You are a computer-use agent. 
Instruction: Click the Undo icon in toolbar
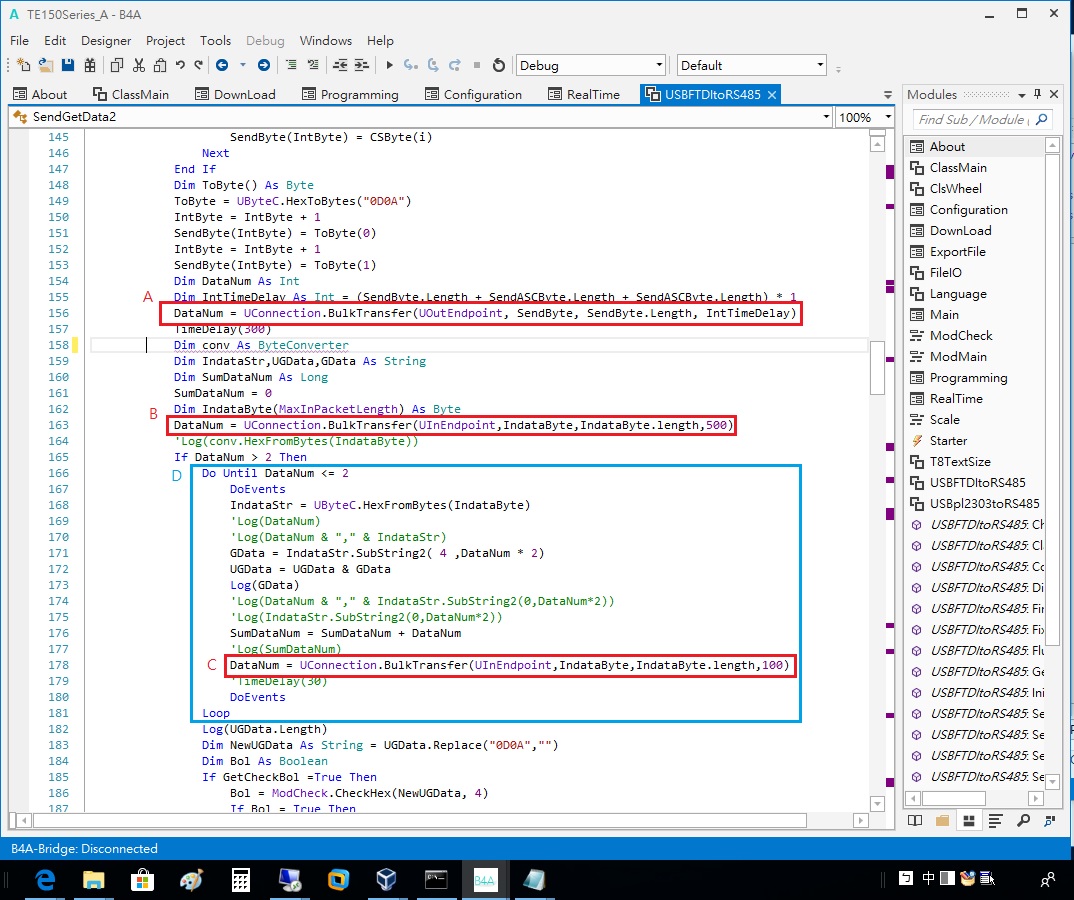[x=180, y=66]
